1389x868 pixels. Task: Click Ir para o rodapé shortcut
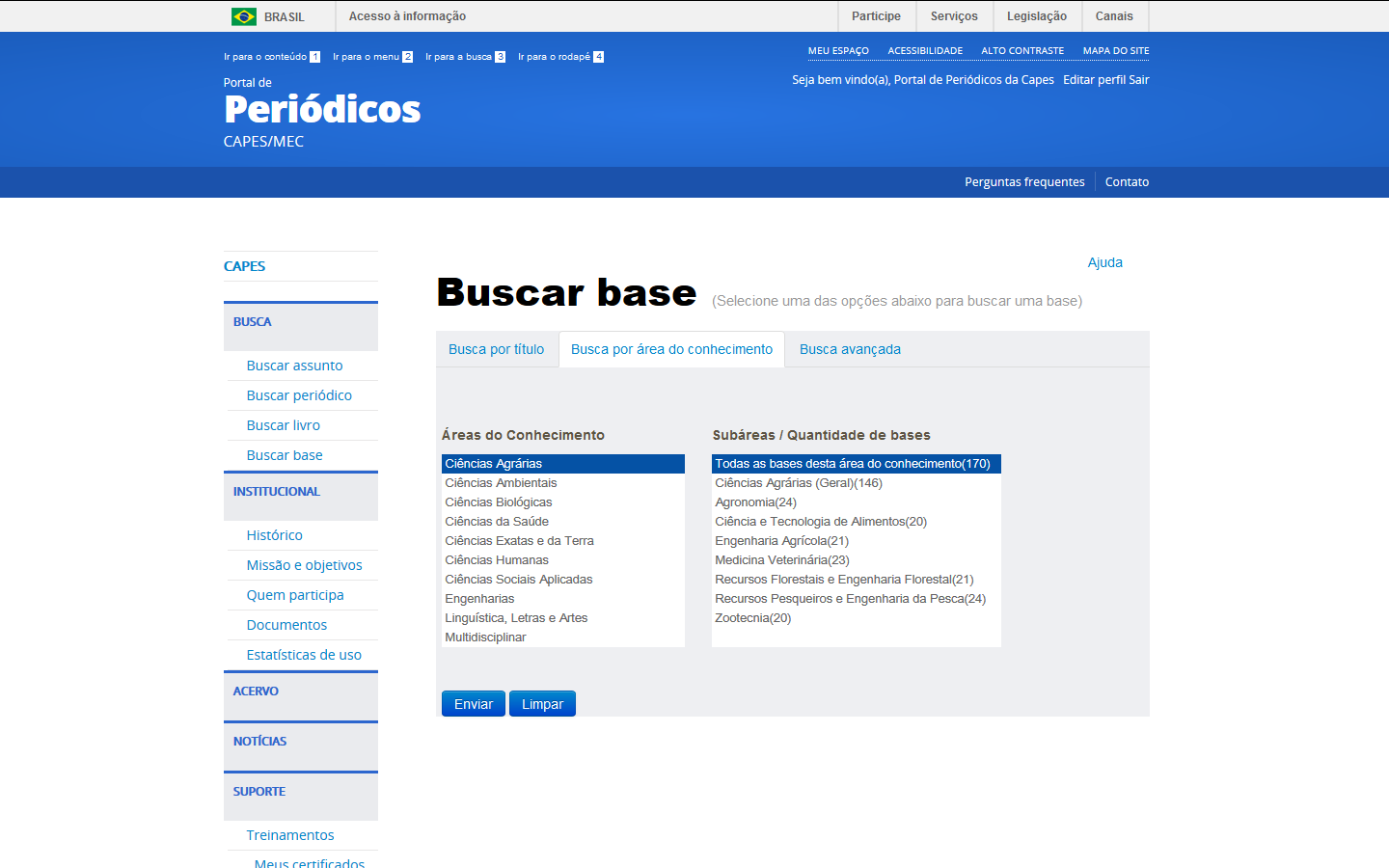[560, 57]
